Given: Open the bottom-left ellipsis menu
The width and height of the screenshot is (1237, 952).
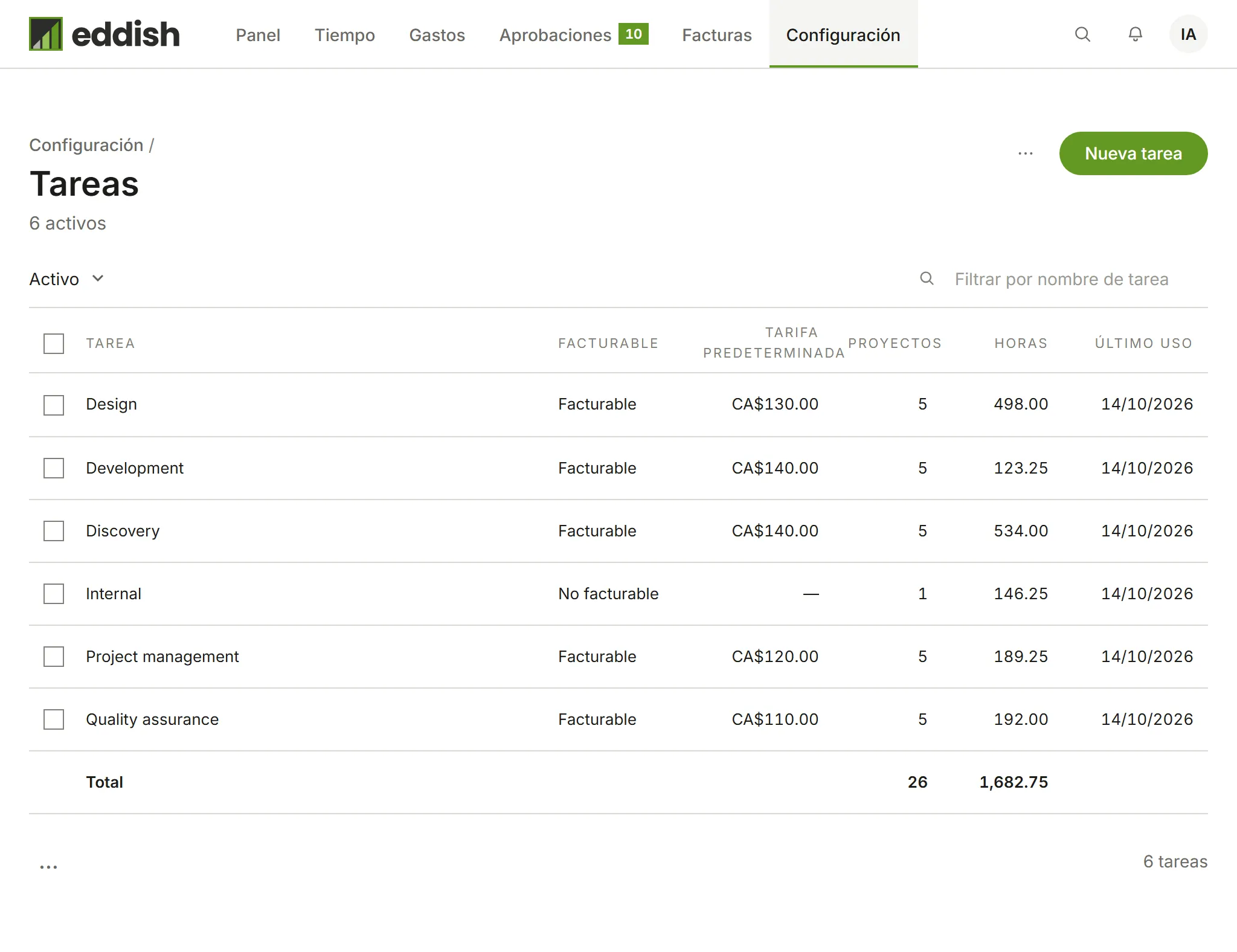Looking at the screenshot, I should (48, 867).
